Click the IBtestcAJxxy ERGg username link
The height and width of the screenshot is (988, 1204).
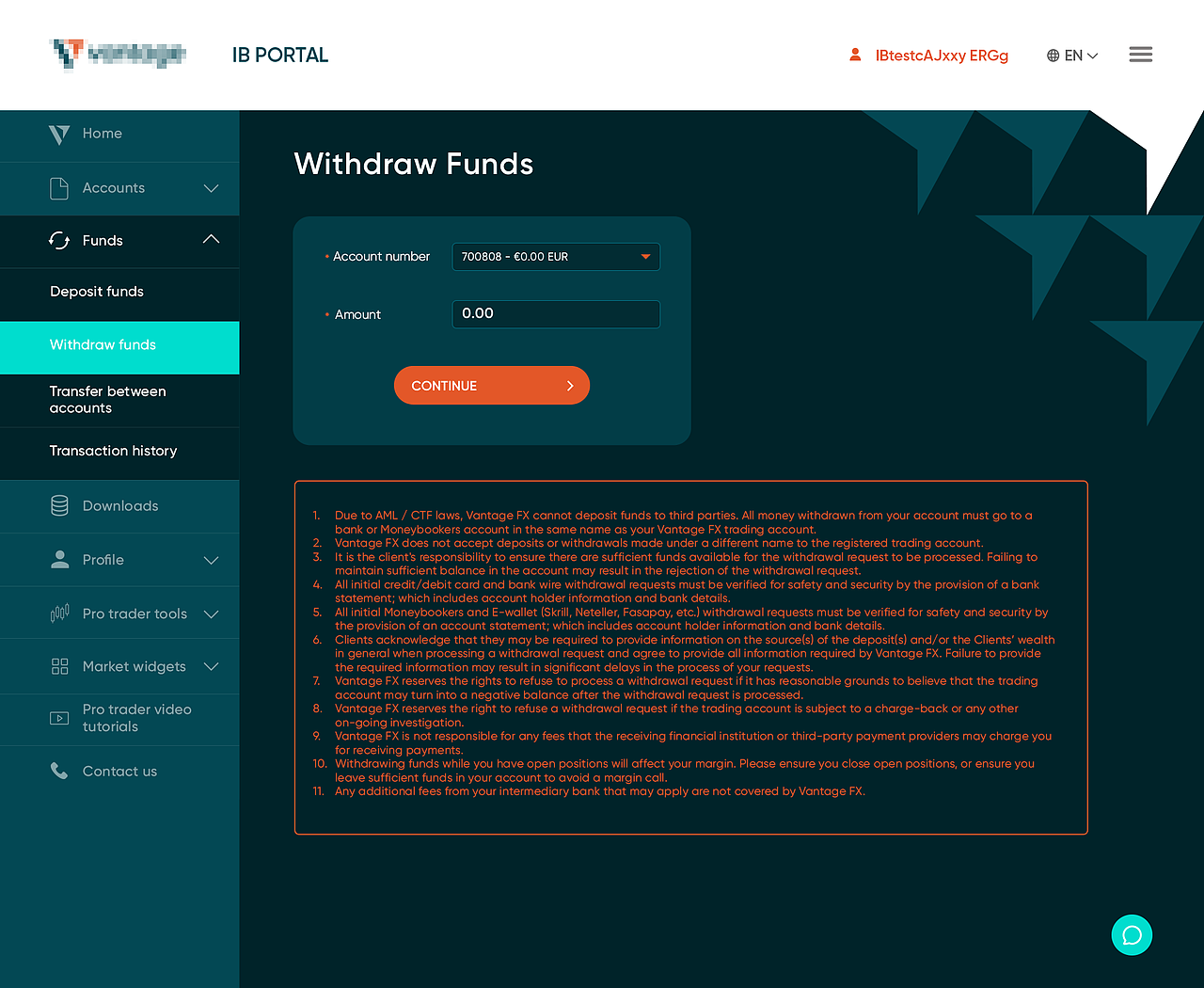click(x=942, y=56)
